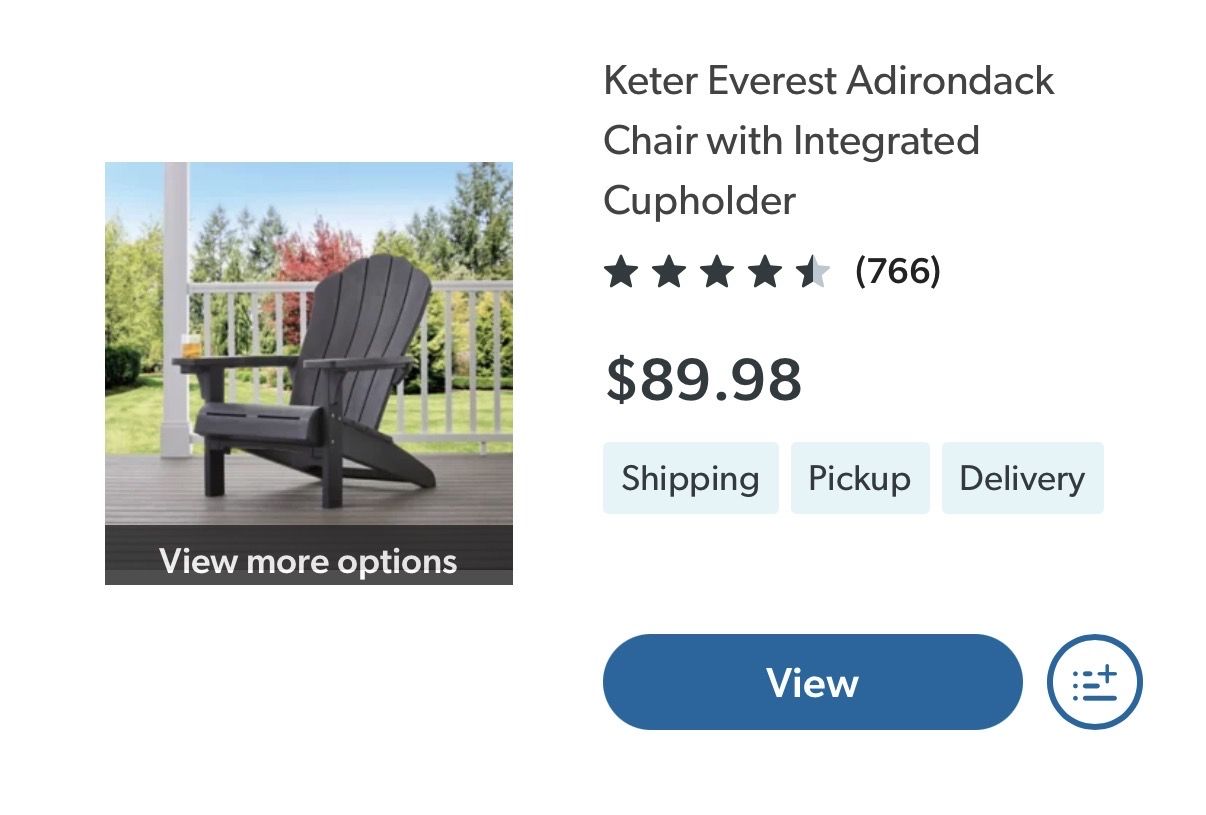
Task: Select the Delivery fulfillment tag
Action: 1022,478
